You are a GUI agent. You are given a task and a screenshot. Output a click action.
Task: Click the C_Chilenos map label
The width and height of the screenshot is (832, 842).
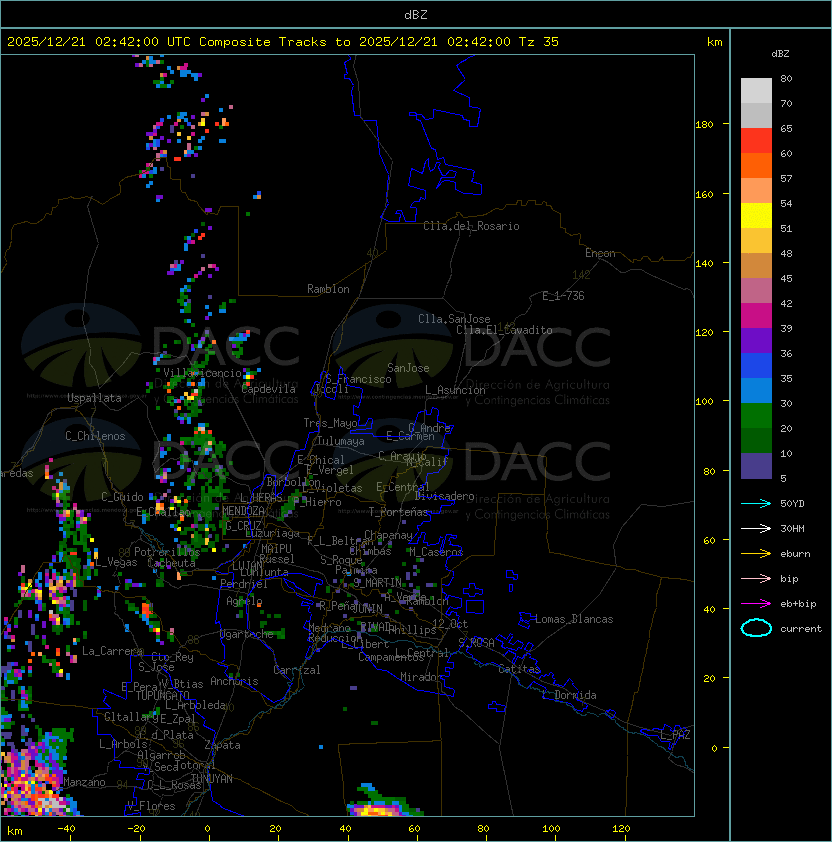[x=95, y=436]
